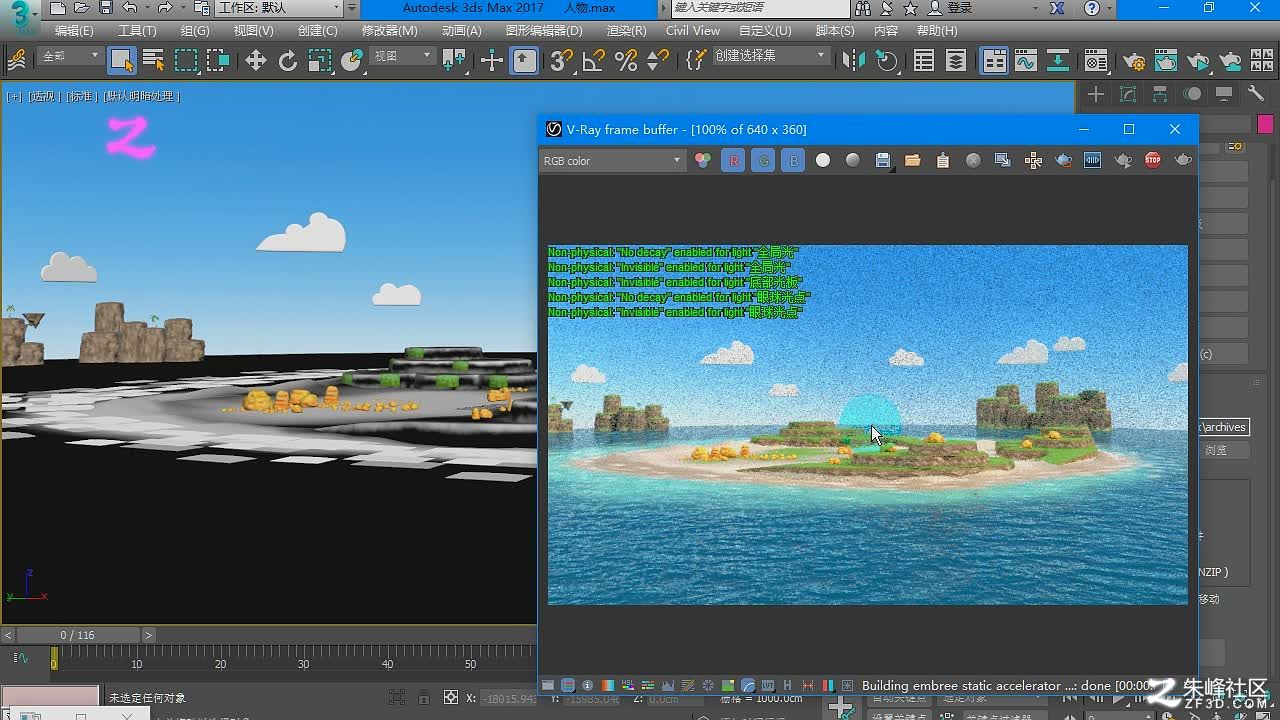Stop rendering in V-Ray frame buffer

pyautogui.click(x=1153, y=160)
